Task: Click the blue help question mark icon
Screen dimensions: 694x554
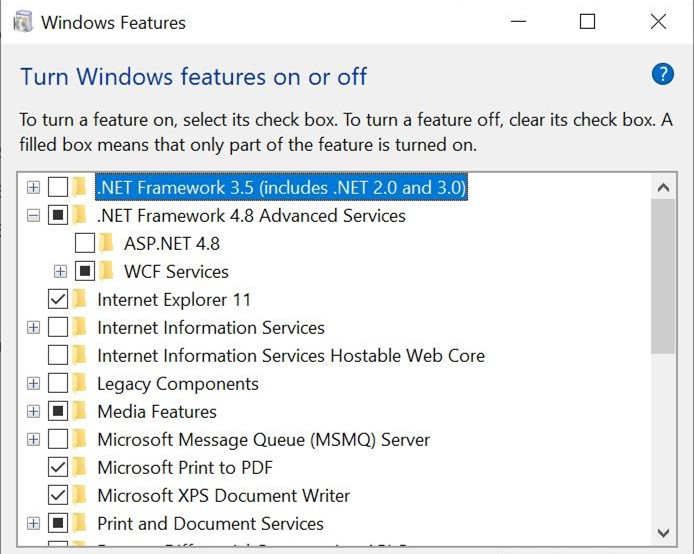Action: click(x=662, y=73)
